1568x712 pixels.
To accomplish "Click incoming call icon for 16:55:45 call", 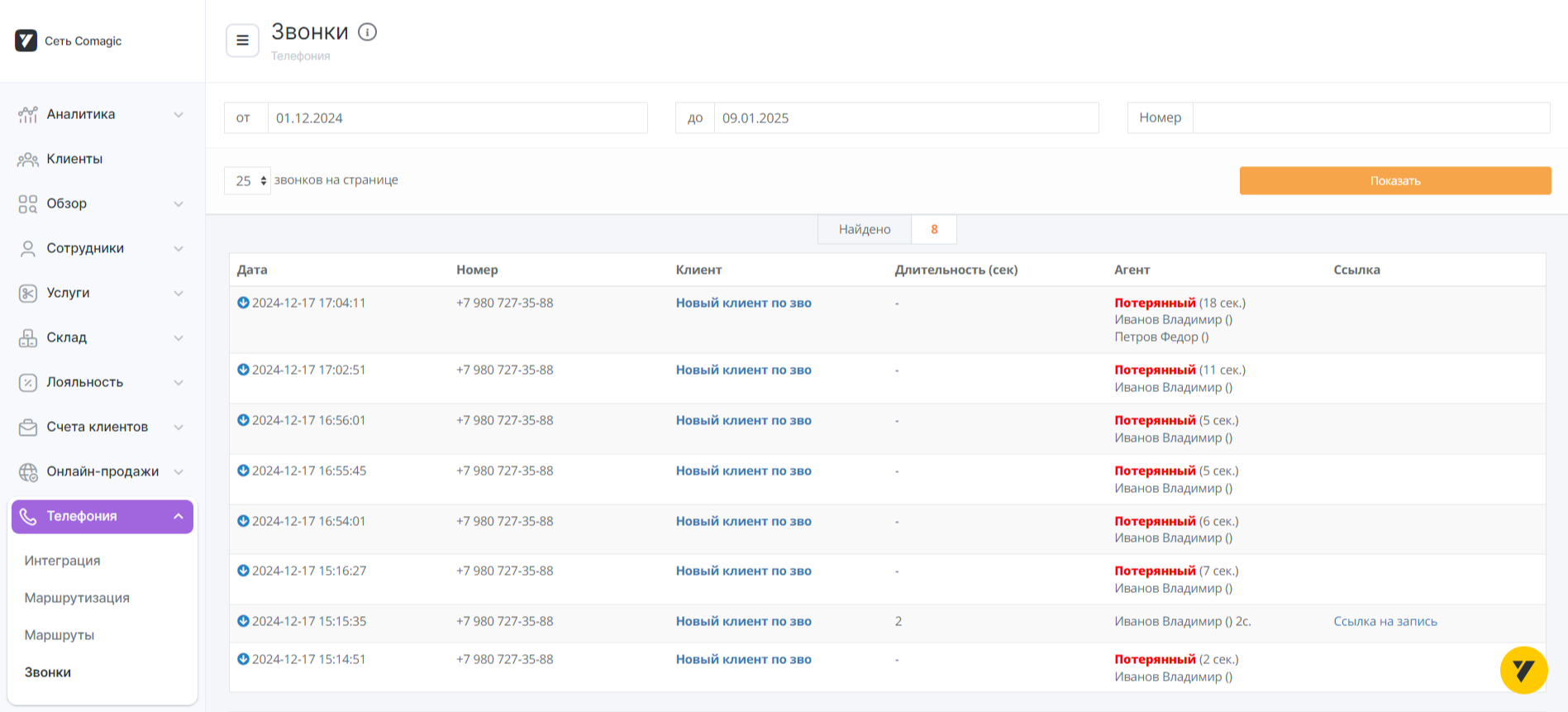I will 243,471.
